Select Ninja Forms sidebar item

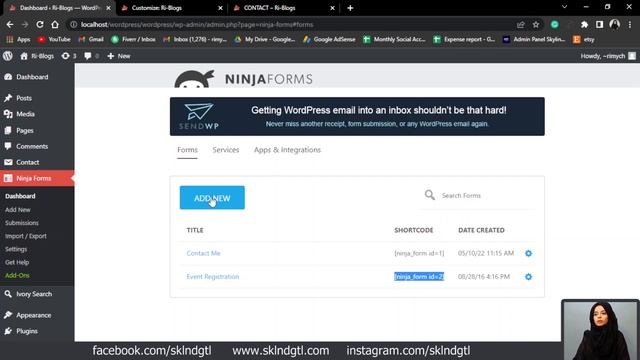click(x=37, y=178)
